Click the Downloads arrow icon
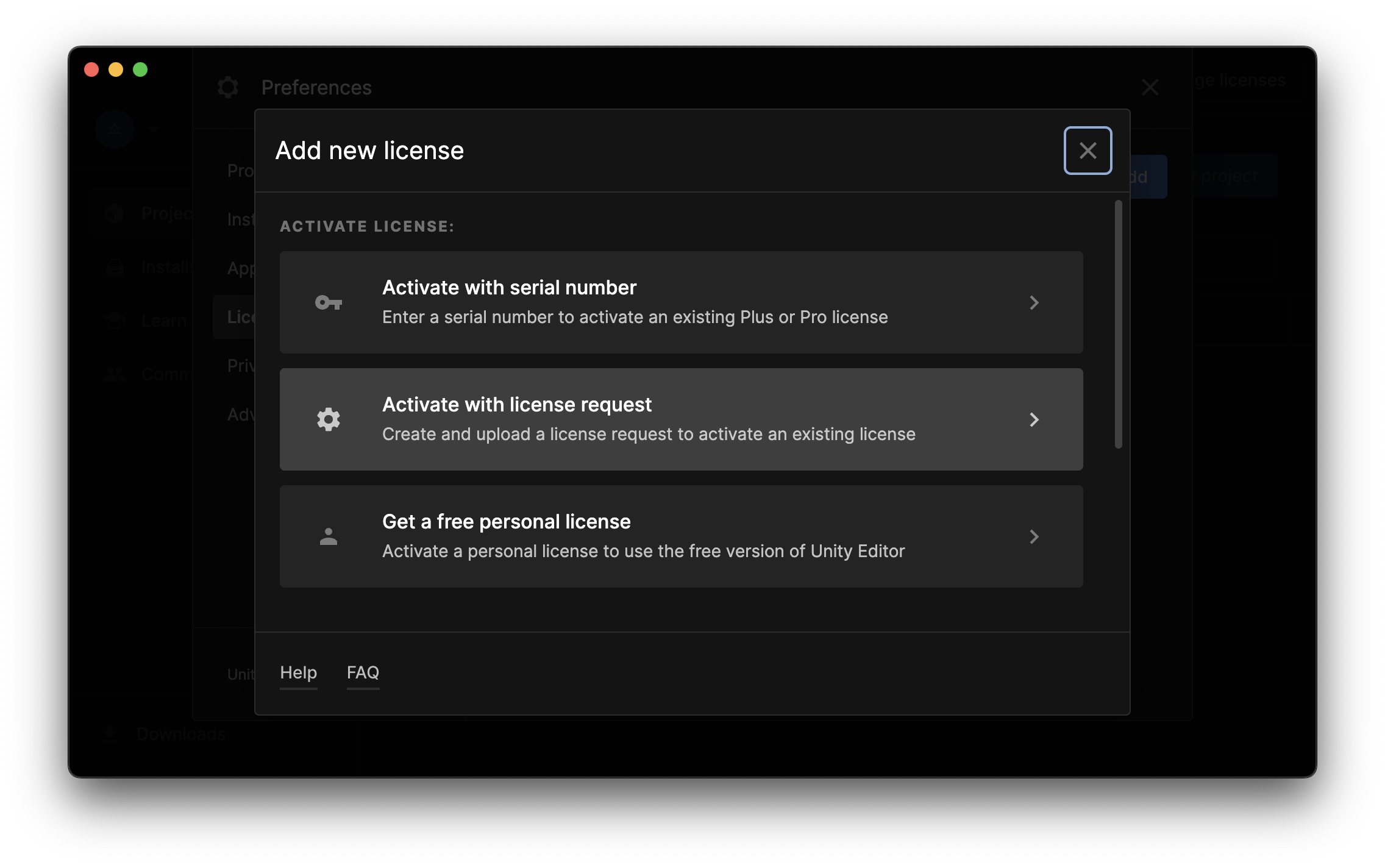 [x=110, y=733]
